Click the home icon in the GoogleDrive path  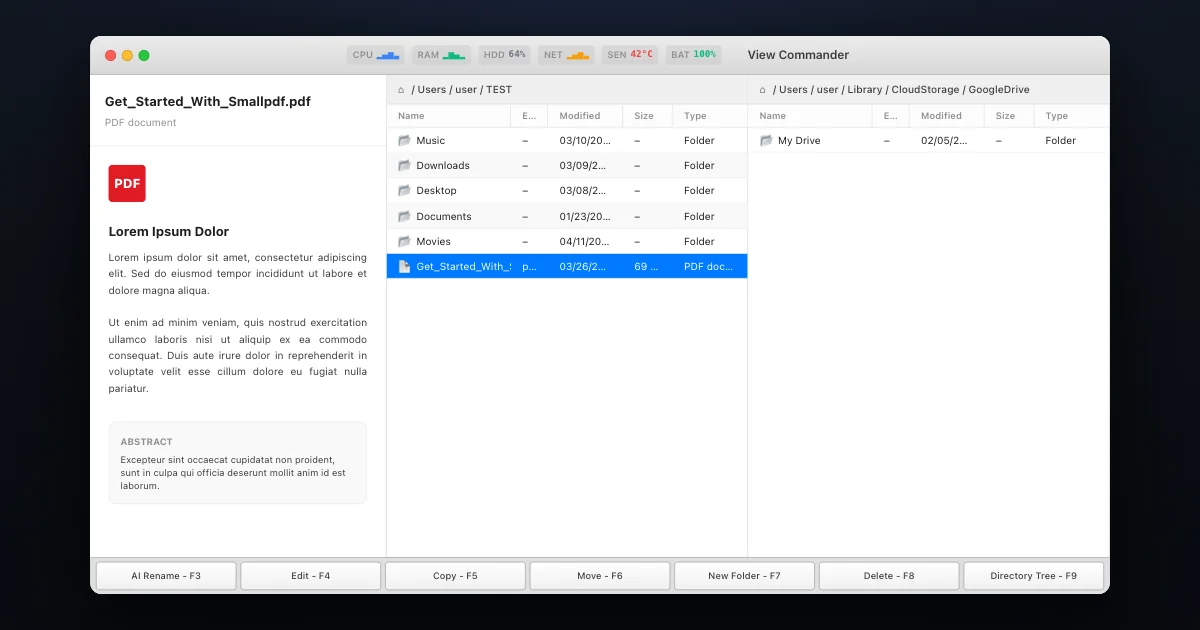763,90
